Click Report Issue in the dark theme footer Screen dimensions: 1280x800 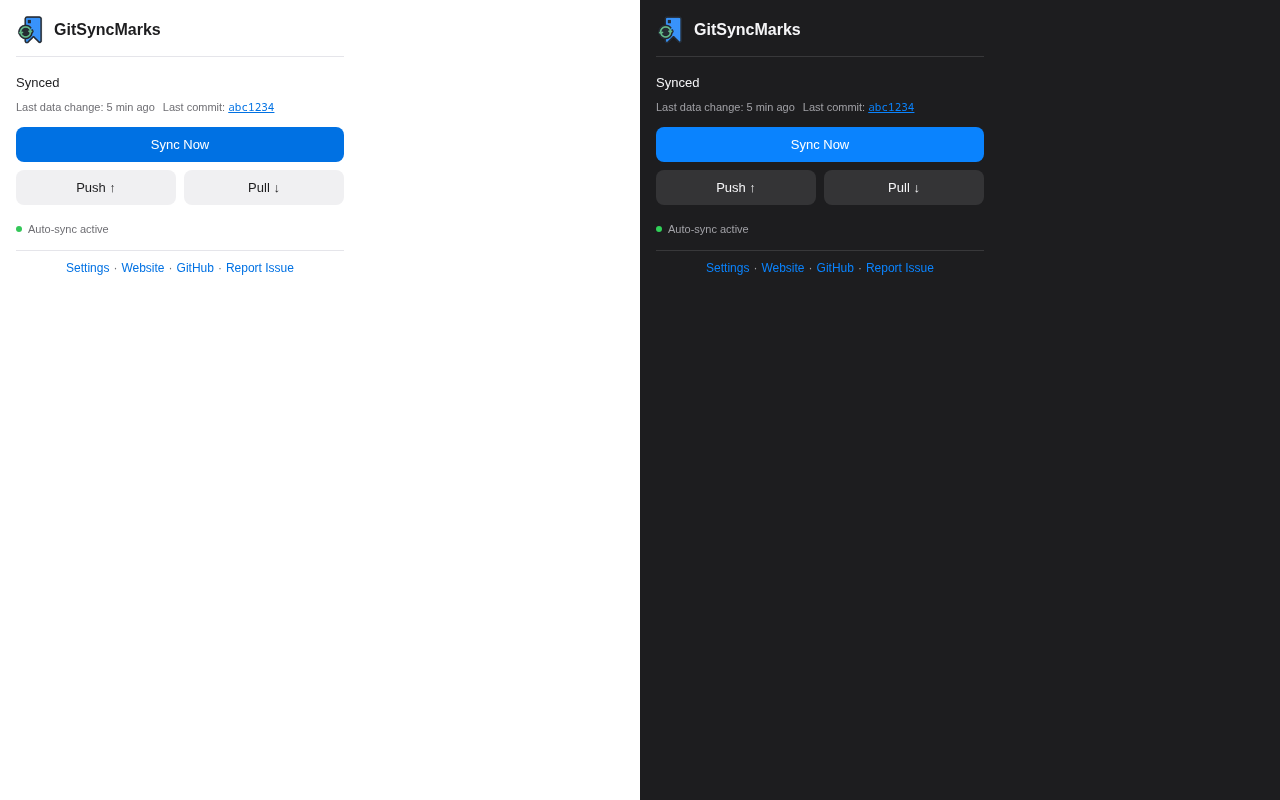(x=899, y=267)
